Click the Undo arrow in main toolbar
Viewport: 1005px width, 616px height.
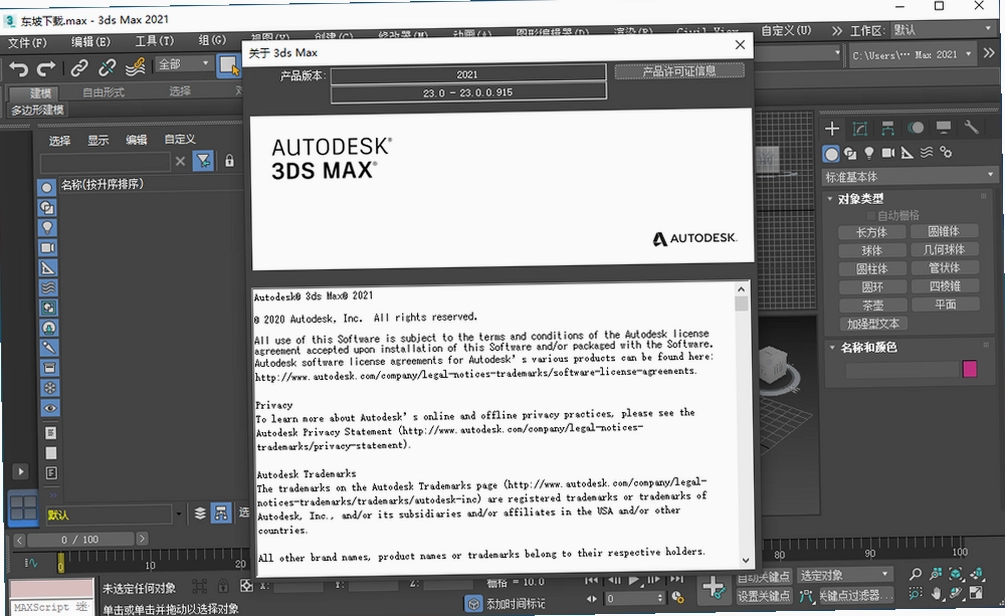(19, 68)
